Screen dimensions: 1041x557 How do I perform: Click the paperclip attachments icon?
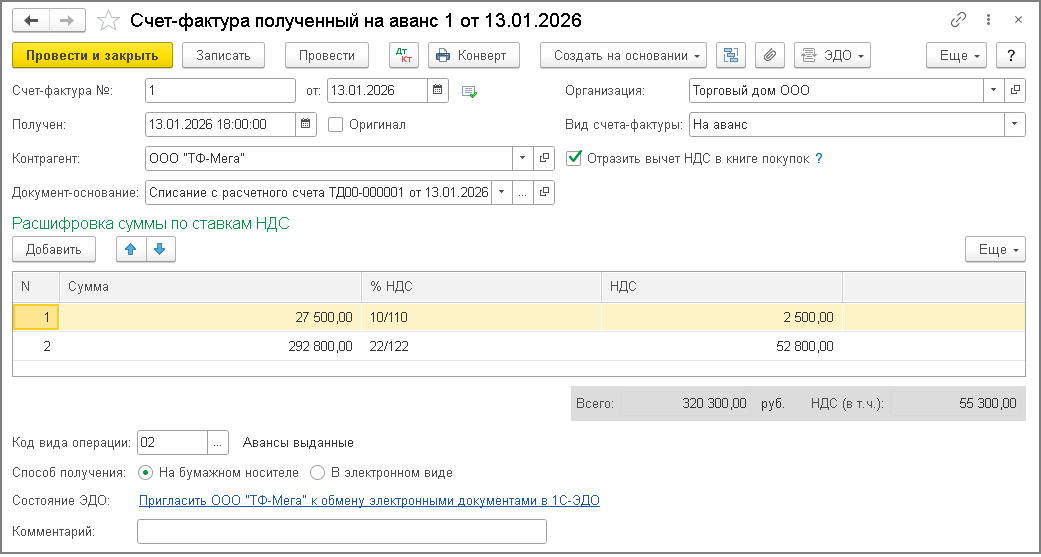769,55
